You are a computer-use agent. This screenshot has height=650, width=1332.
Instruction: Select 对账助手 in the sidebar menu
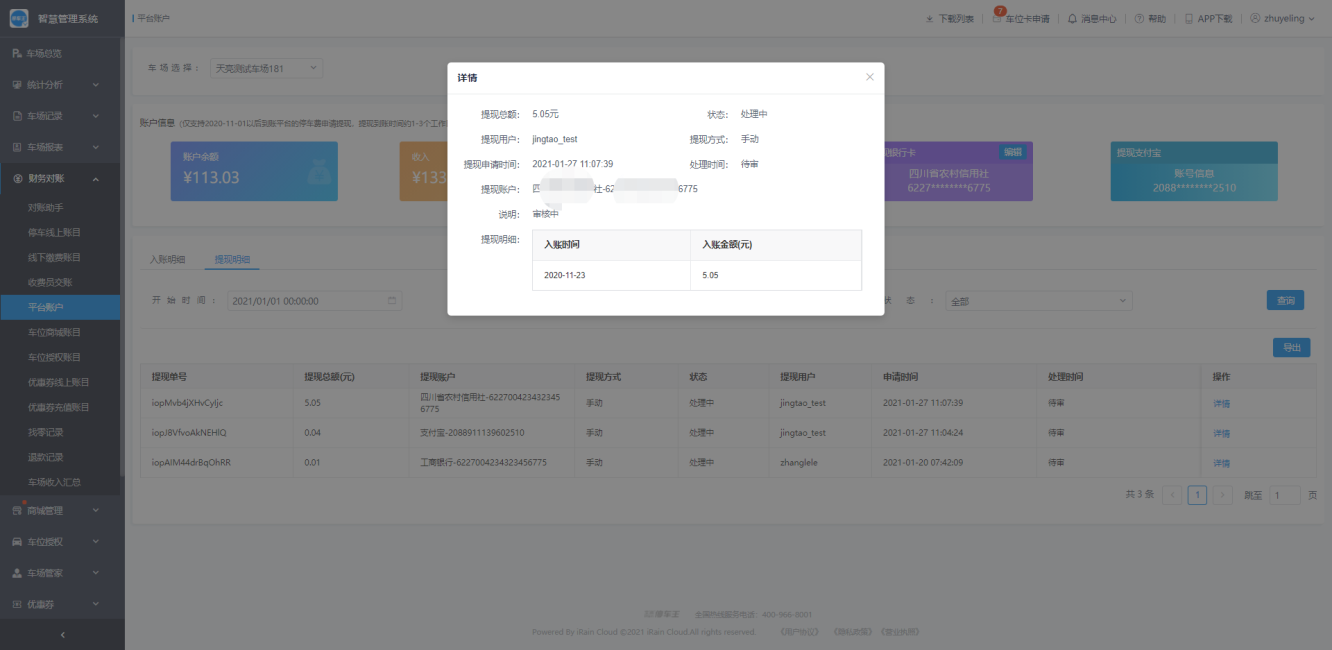pos(46,208)
